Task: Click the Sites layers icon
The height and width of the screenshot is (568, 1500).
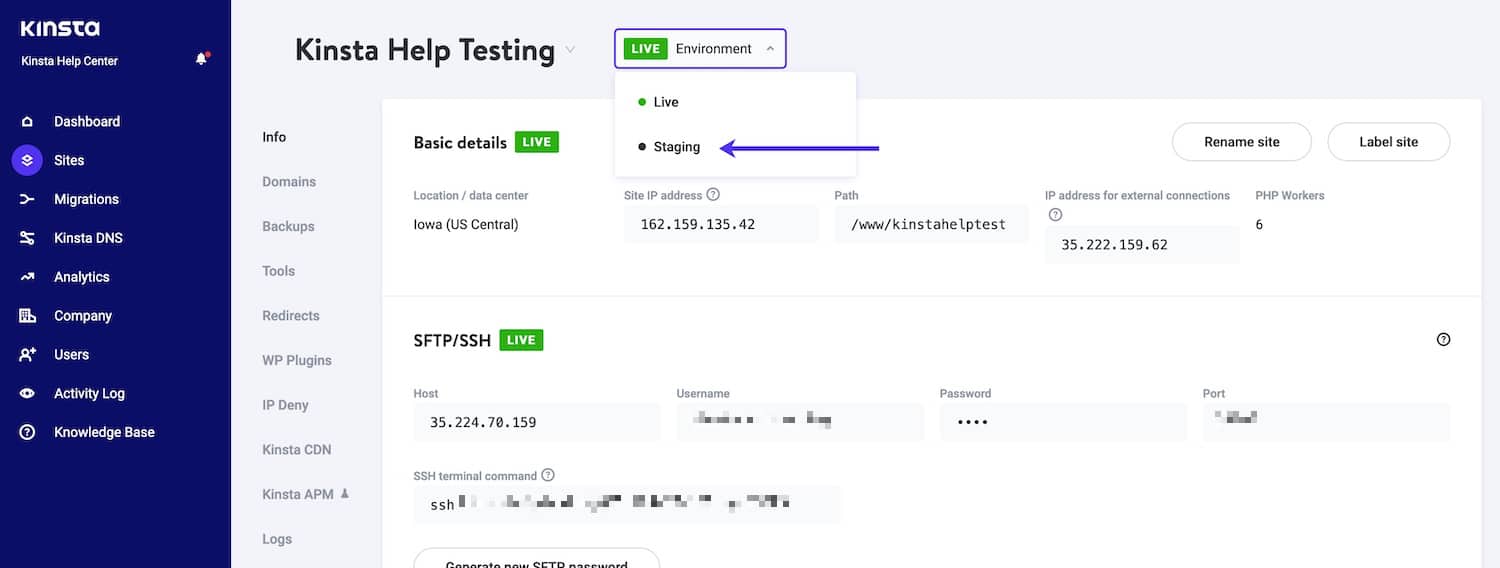Action: coord(27,160)
